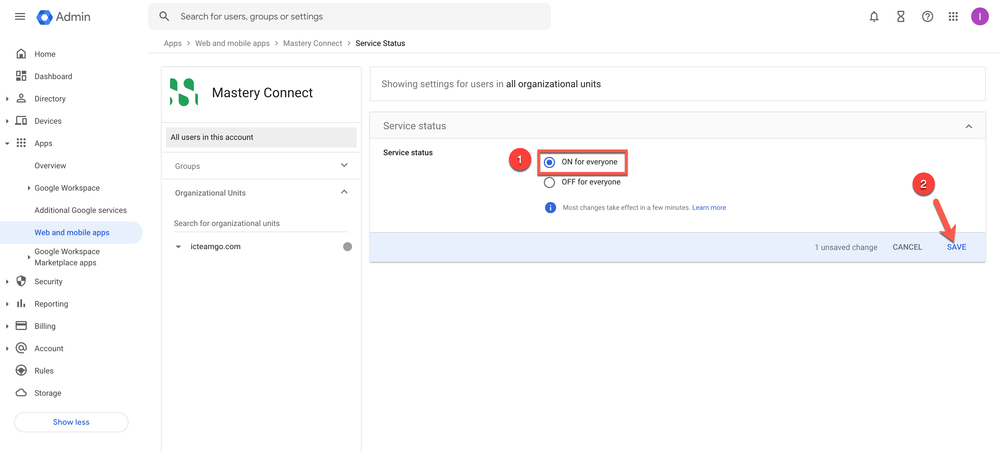Screen dimensions: 999x452
Task: Click the notifications bell icon
Action: [874, 17]
